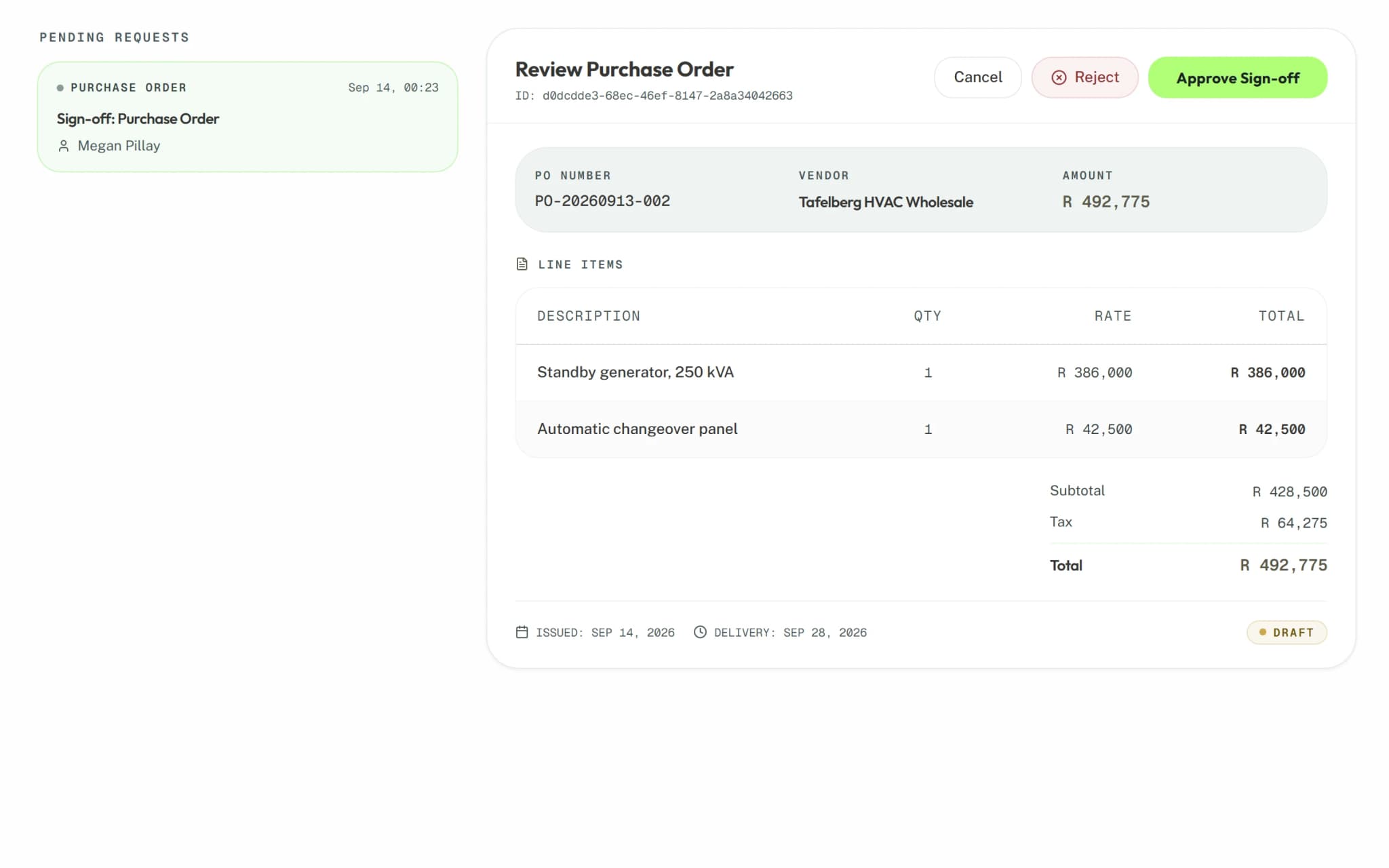
Task: Click the Delivery: Sep 28, 2026 text
Action: point(790,633)
